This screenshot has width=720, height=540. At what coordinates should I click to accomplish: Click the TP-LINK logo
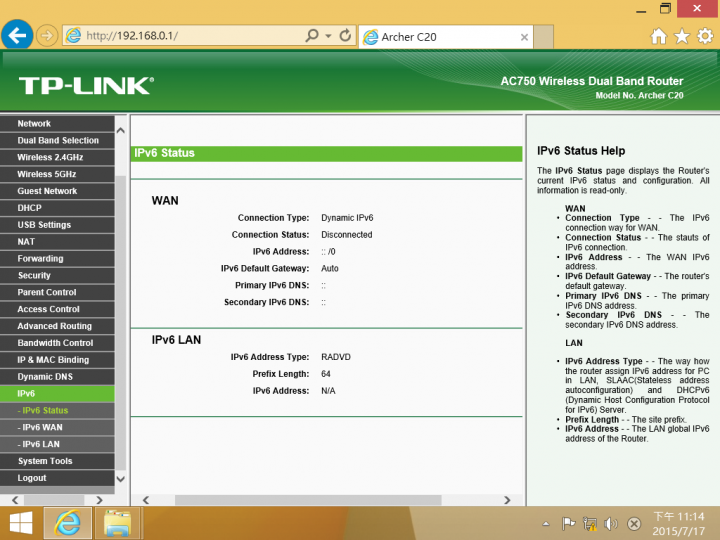point(86,85)
